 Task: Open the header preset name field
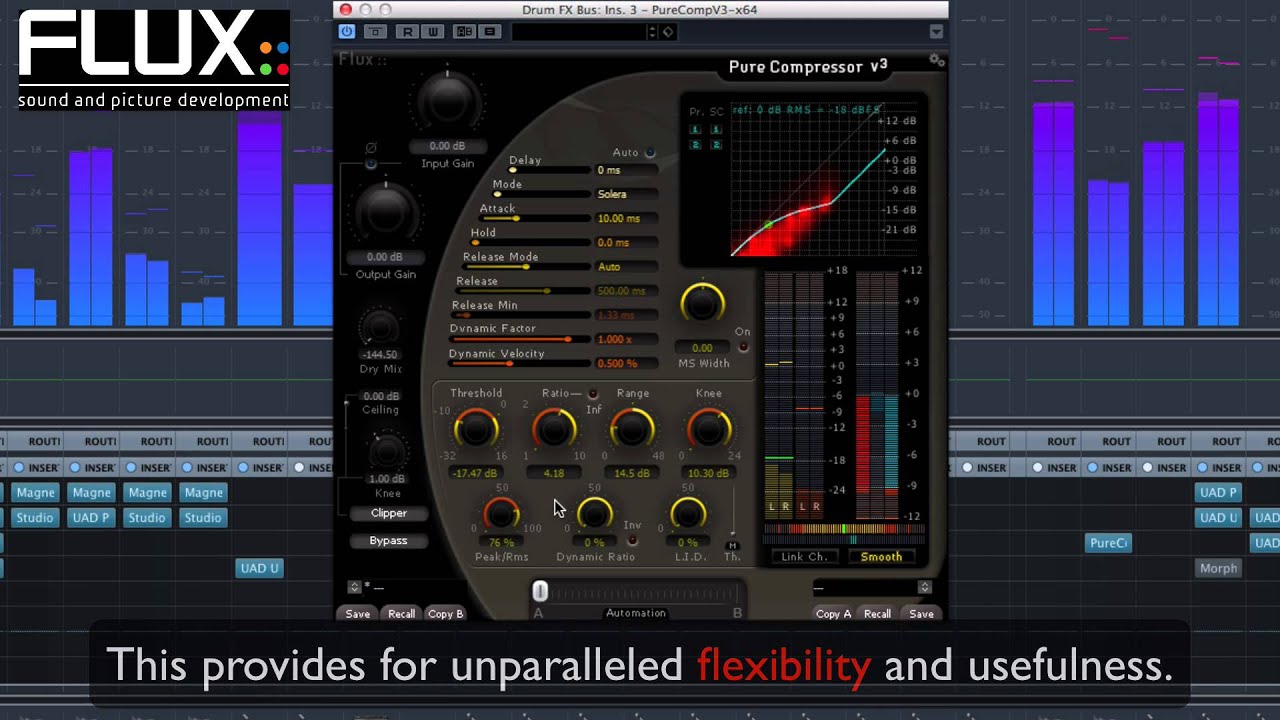click(x=579, y=32)
